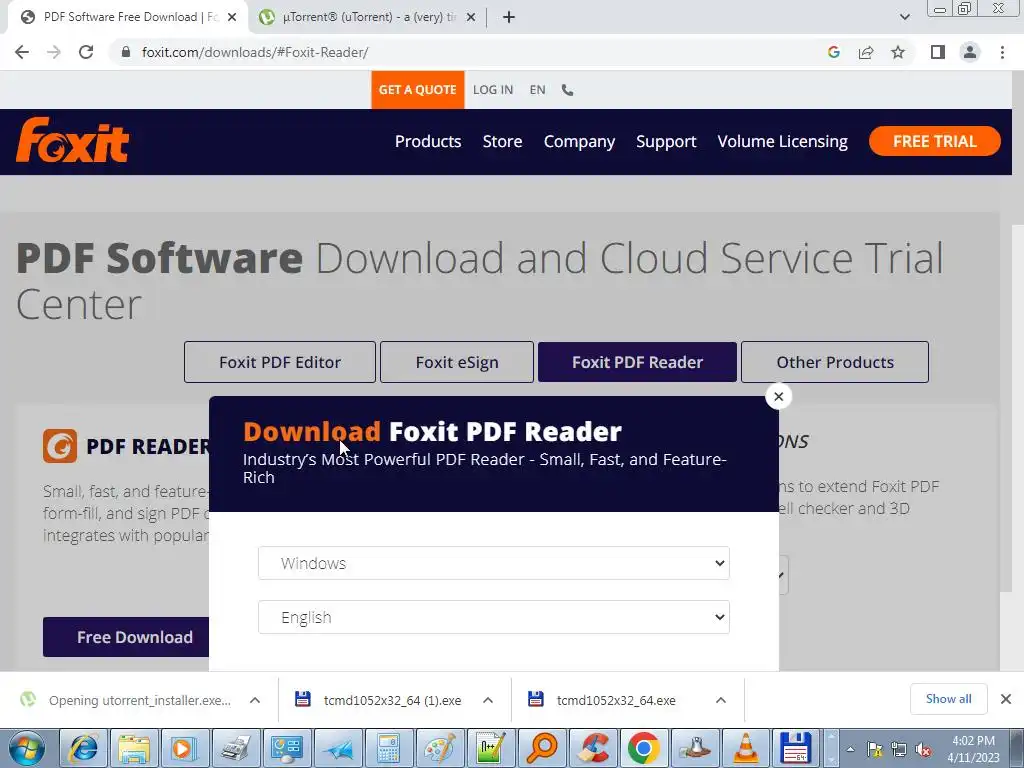Open the Windows Start menu
The height and width of the screenshot is (768, 1024).
[x=27, y=748]
